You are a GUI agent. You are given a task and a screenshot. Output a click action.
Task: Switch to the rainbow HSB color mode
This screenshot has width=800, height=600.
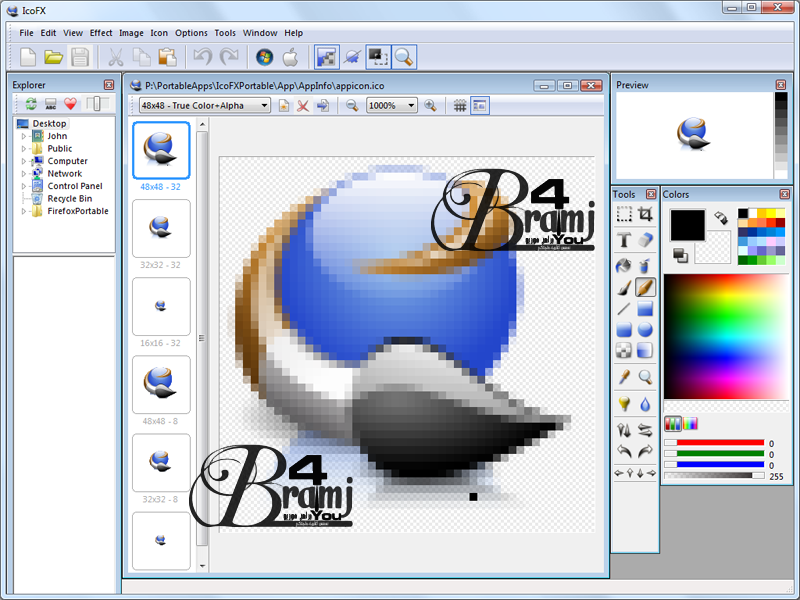[x=690, y=423]
